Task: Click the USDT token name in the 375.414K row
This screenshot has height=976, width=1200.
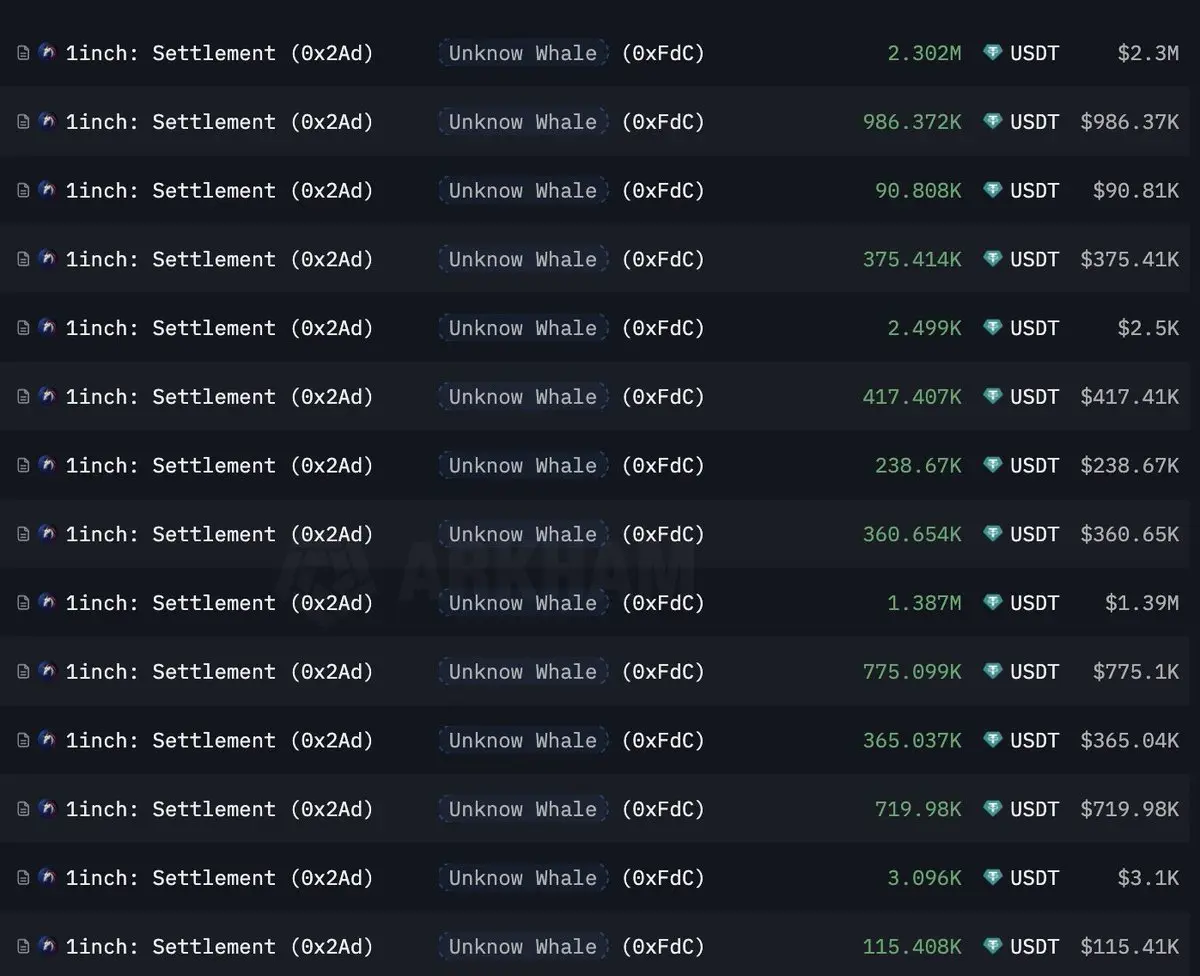Action: click(1034, 259)
